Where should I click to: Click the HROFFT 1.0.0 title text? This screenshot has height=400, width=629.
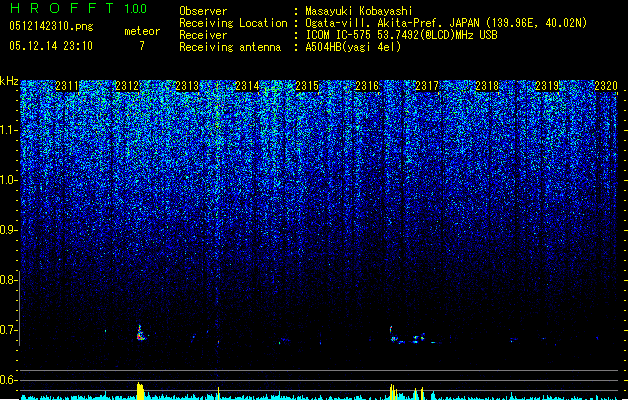[79, 8]
